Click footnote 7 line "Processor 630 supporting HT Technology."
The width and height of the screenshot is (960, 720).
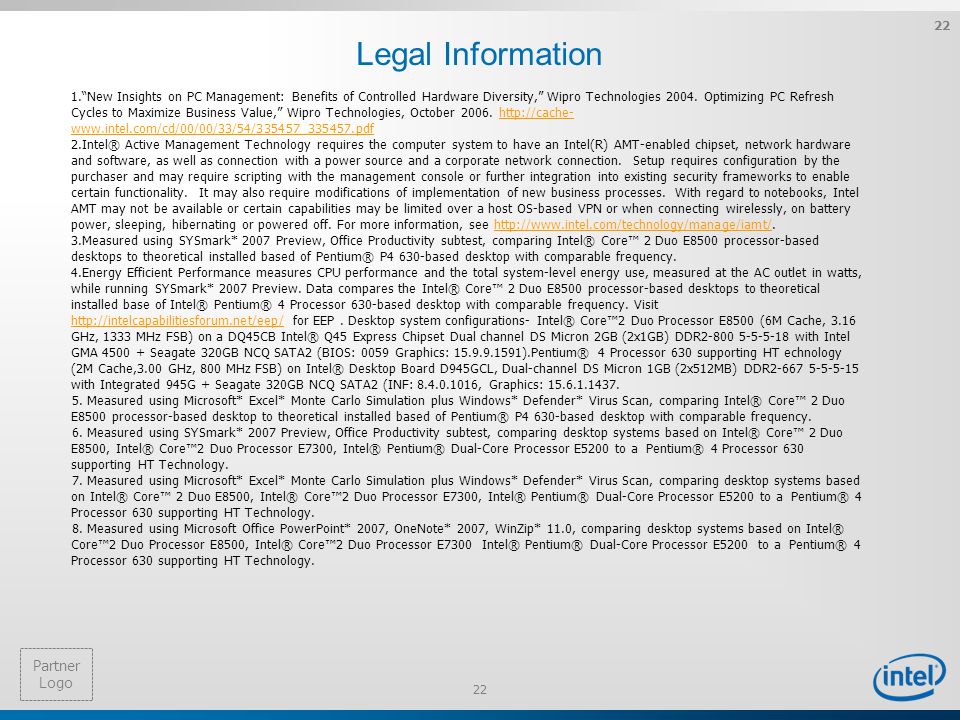click(x=192, y=512)
